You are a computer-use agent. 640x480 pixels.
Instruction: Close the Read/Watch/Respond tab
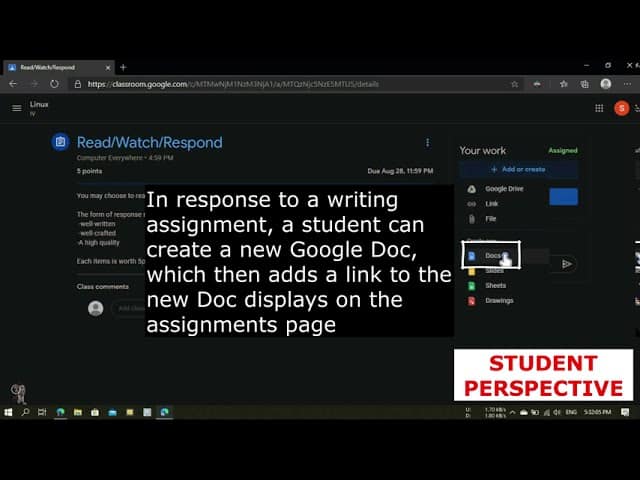click(108, 68)
